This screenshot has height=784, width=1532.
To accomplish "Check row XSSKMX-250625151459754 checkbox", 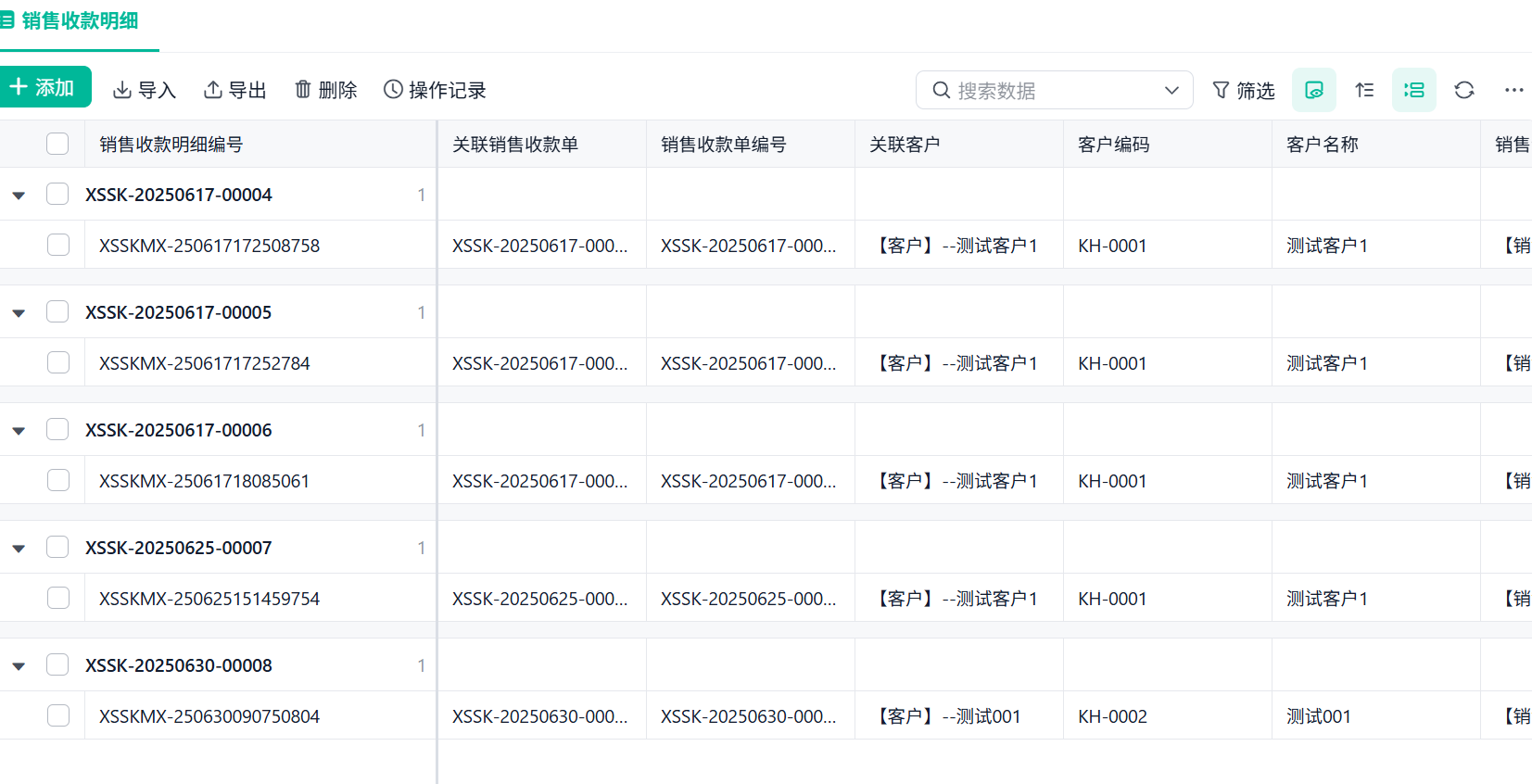I will [x=58, y=598].
